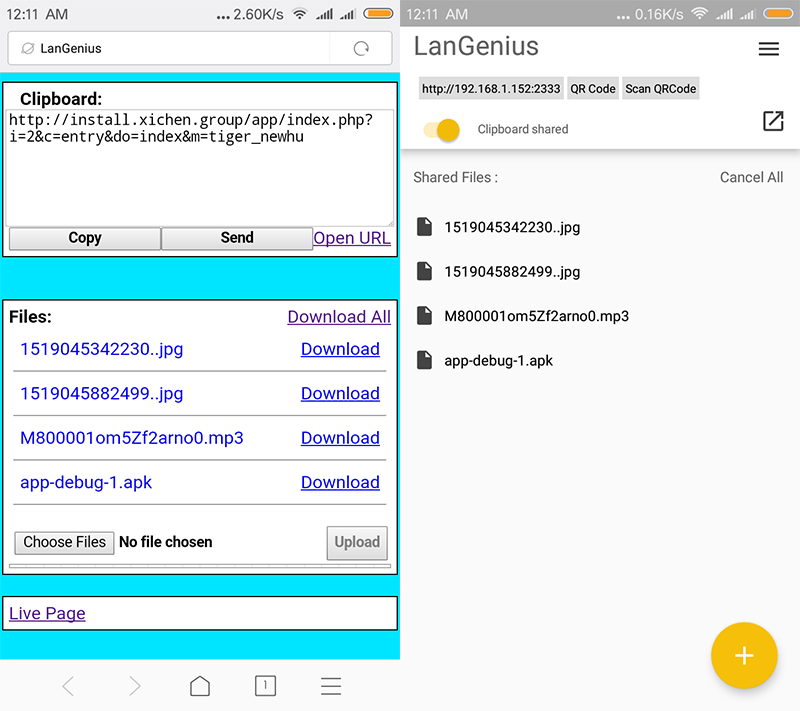The width and height of the screenshot is (800, 711).
Task: Open LanGenius app hamburger menu
Action: [x=768, y=49]
